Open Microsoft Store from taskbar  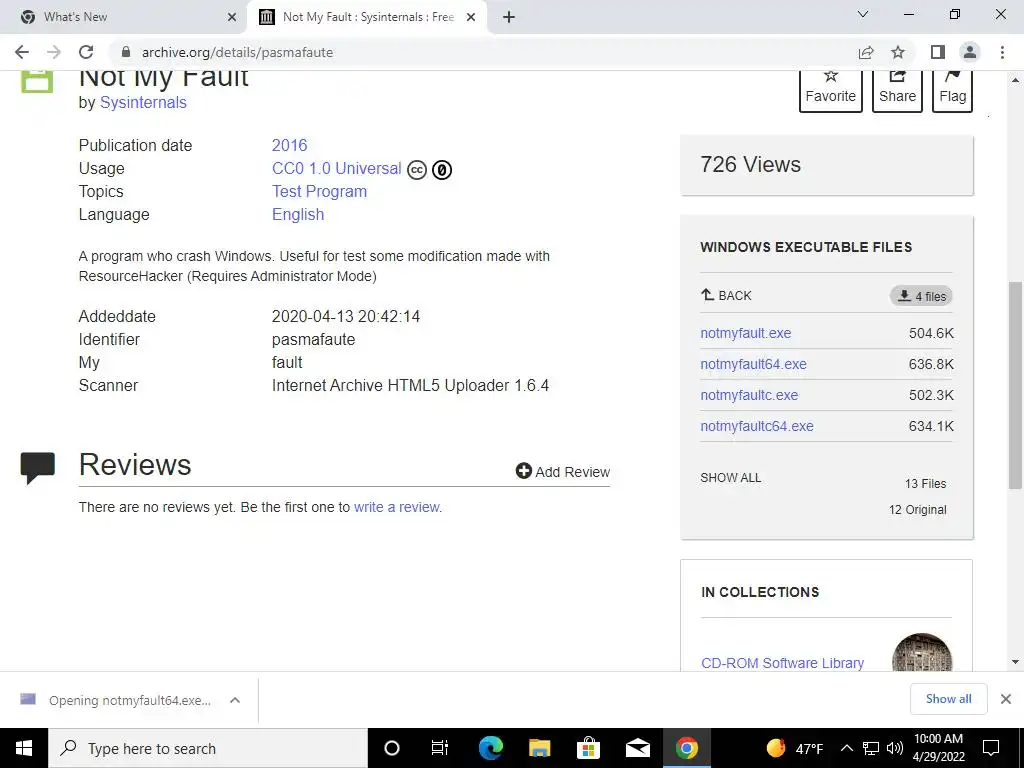588,748
